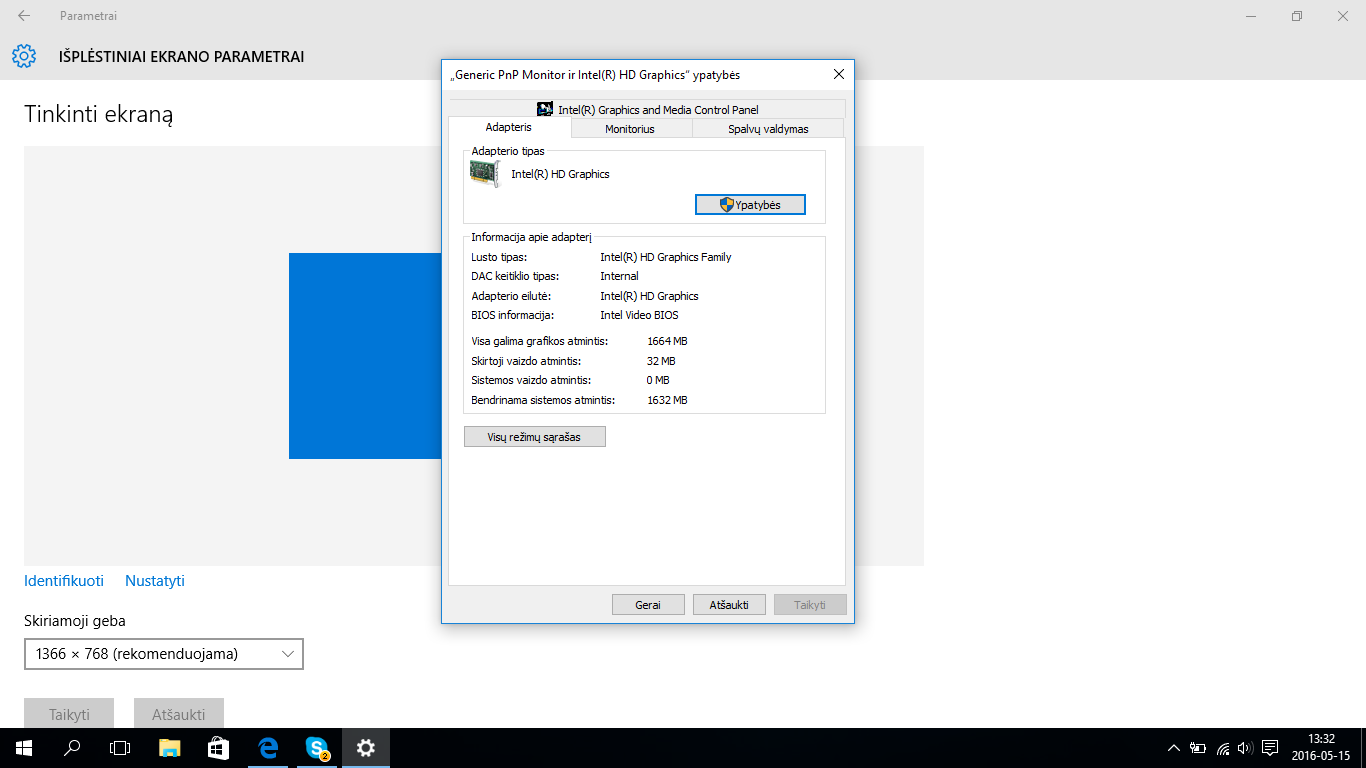Open Skype from the taskbar

pyautogui.click(x=317, y=747)
